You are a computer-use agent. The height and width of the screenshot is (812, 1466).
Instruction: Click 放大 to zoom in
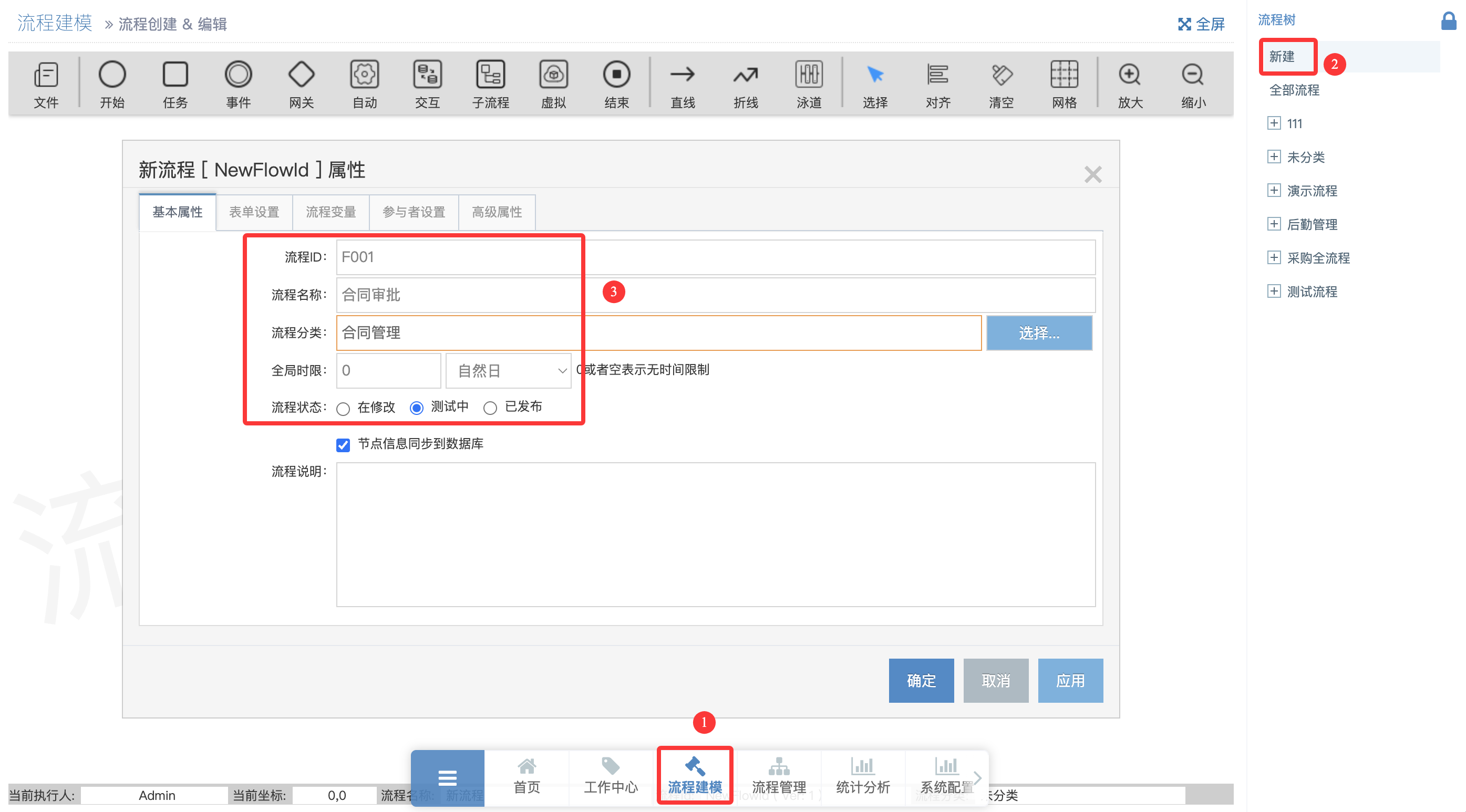coord(1131,86)
